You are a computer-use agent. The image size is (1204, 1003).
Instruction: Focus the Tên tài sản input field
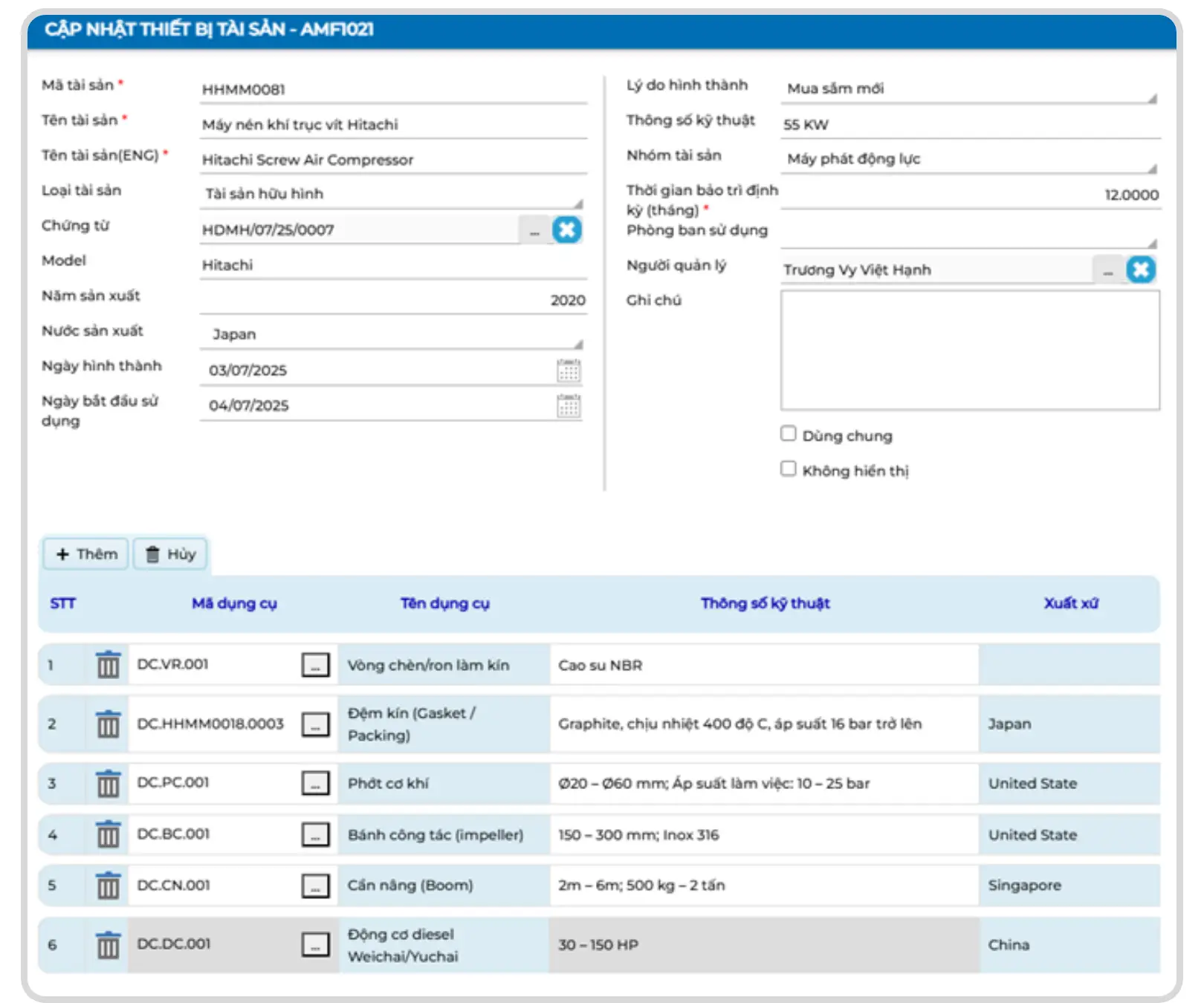point(392,125)
